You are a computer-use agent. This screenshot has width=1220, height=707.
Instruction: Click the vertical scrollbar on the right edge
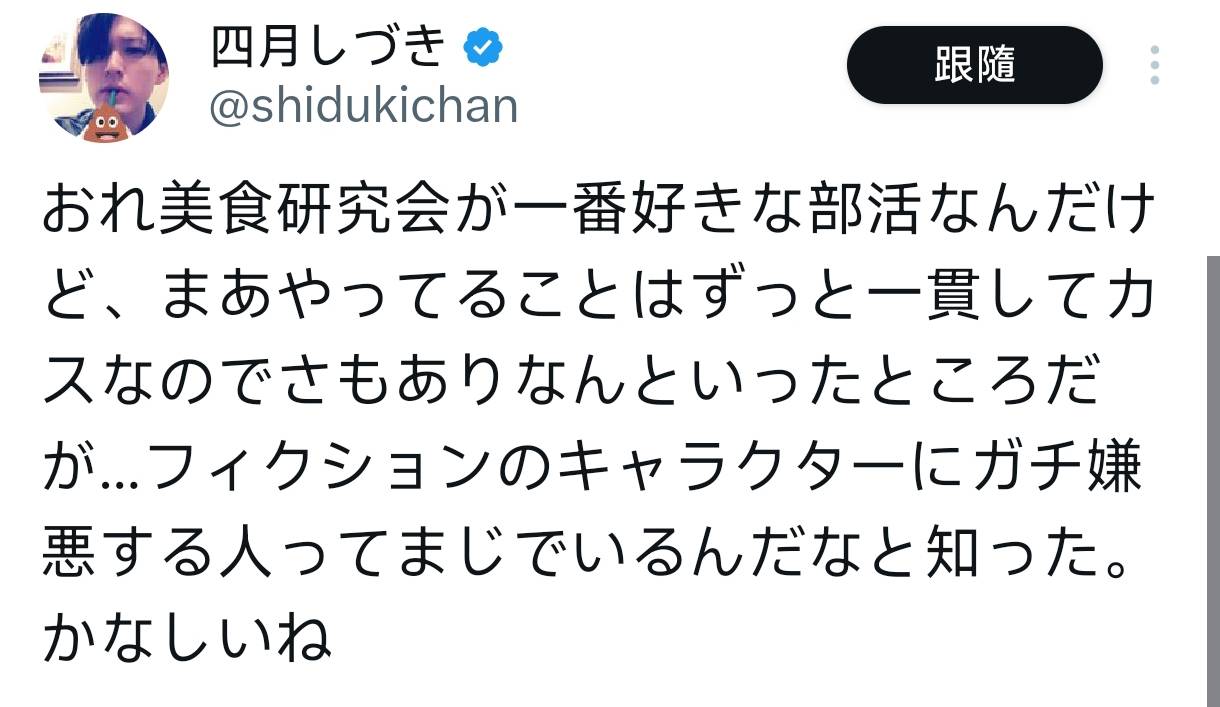pos(1210,480)
